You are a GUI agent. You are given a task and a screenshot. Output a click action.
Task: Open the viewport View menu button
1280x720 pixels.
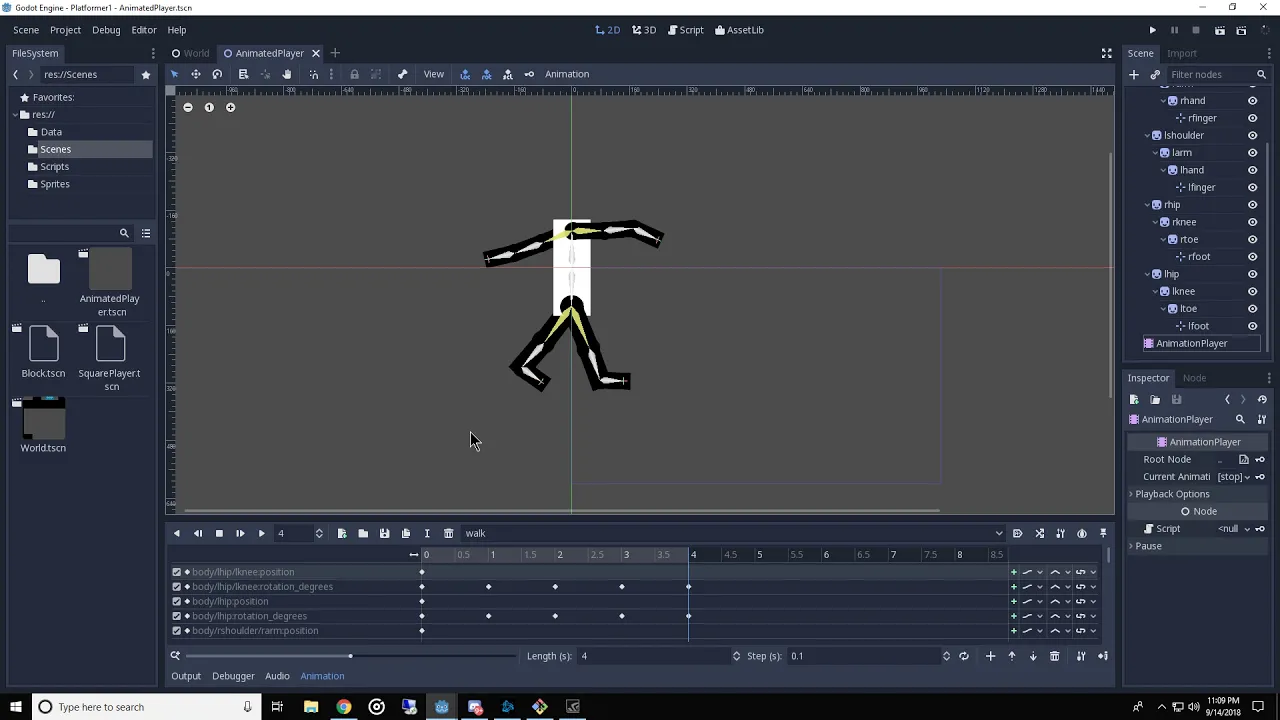[433, 74]
